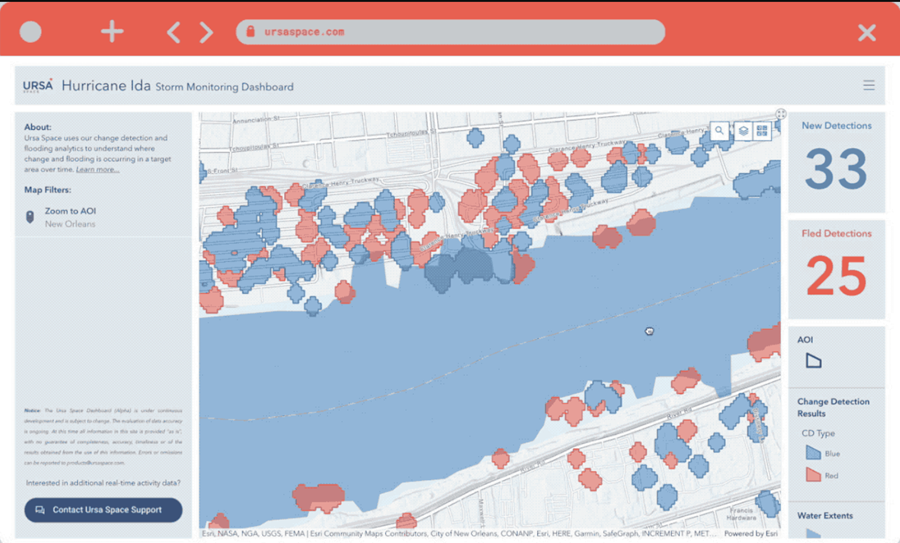The image size is (900, 543).
Task: Click the Red CD Type legend swatch
Action: [x=813, y=476]
